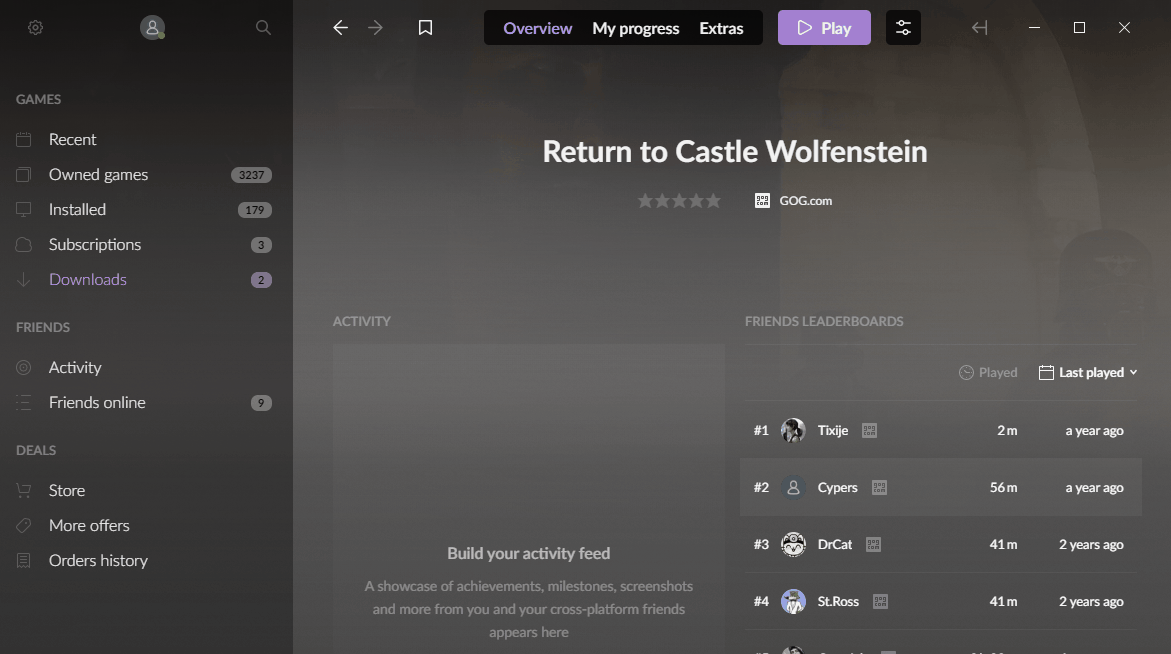
Task: Sort leaderboard by Played time
Action: click(988, 373)
